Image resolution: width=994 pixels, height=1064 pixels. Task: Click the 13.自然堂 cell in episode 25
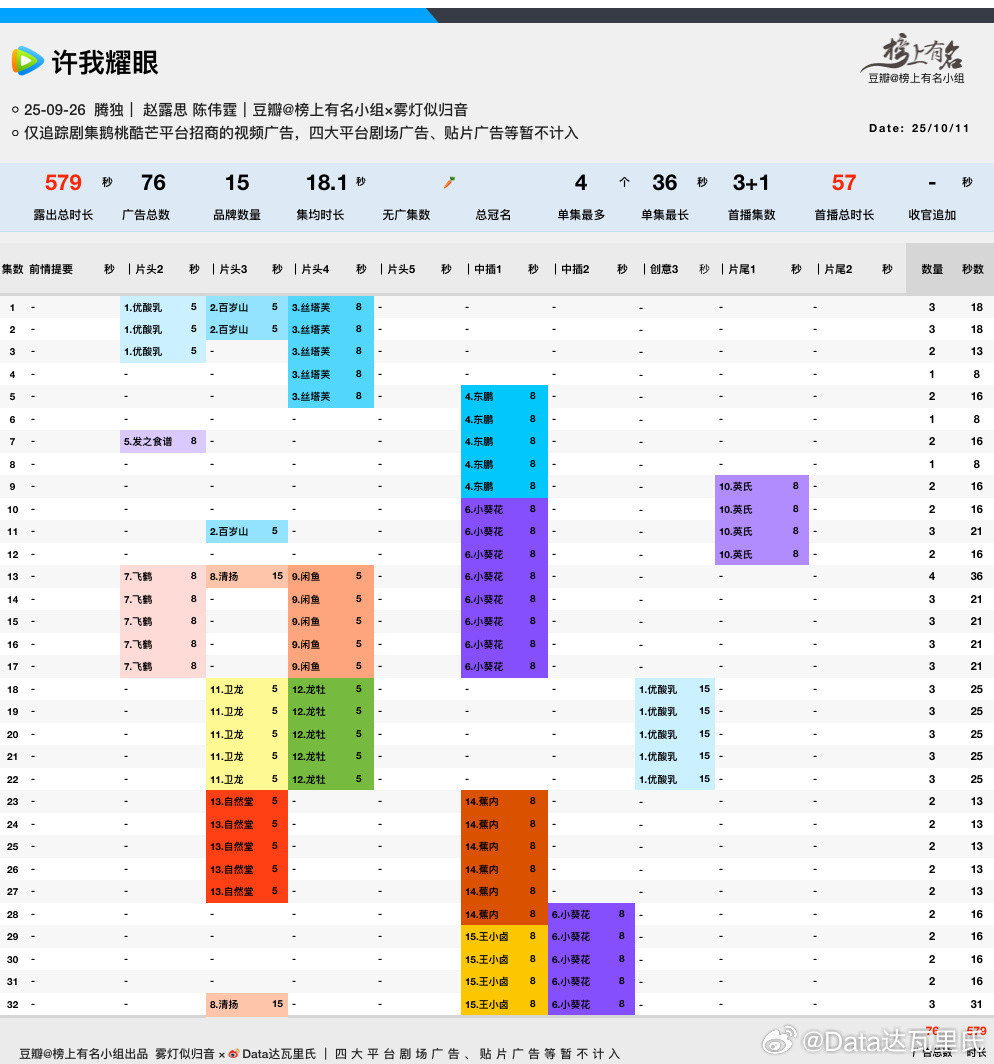(x=247, y=846)
